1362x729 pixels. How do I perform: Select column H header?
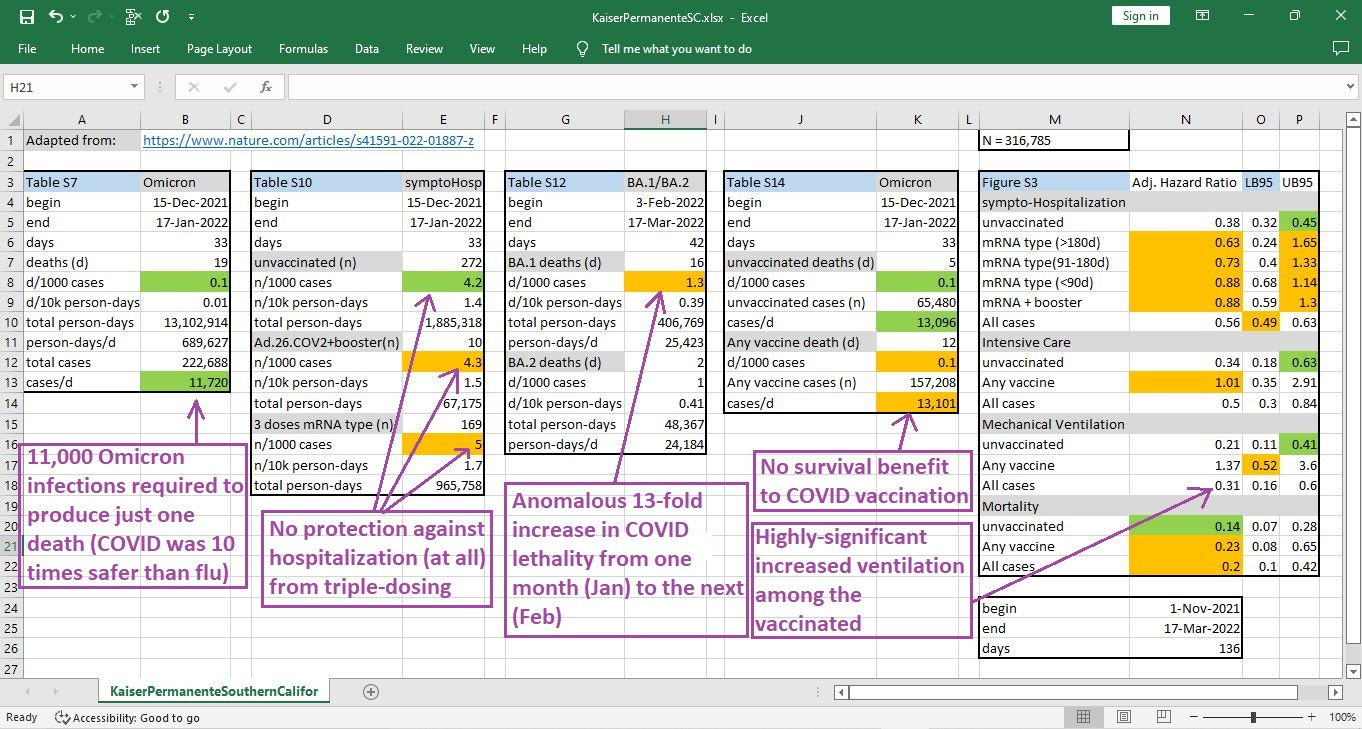tap(665, 119)
